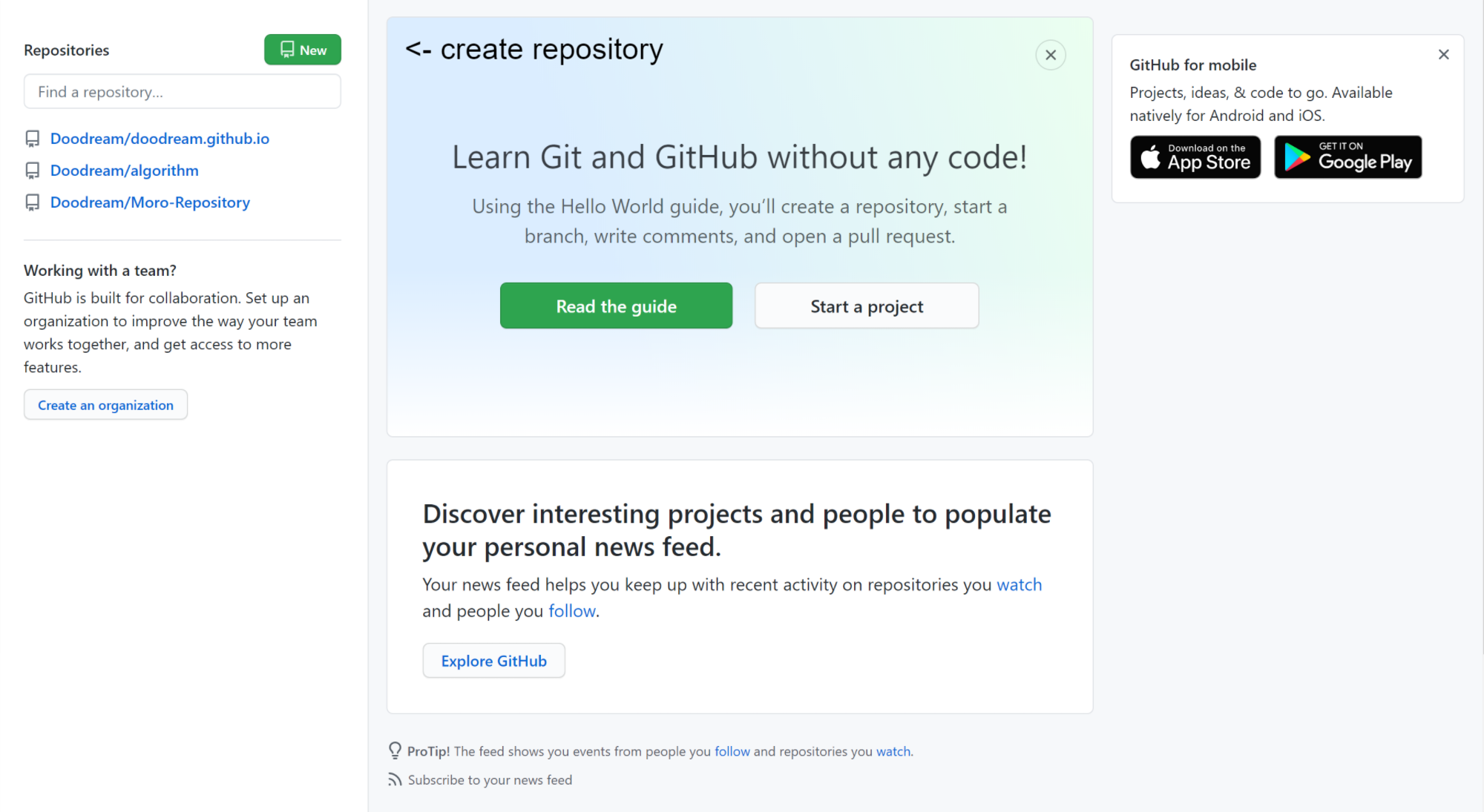
Task: Click the repo icon beside Doodream/algorithm
Action: tap(32, 171)
